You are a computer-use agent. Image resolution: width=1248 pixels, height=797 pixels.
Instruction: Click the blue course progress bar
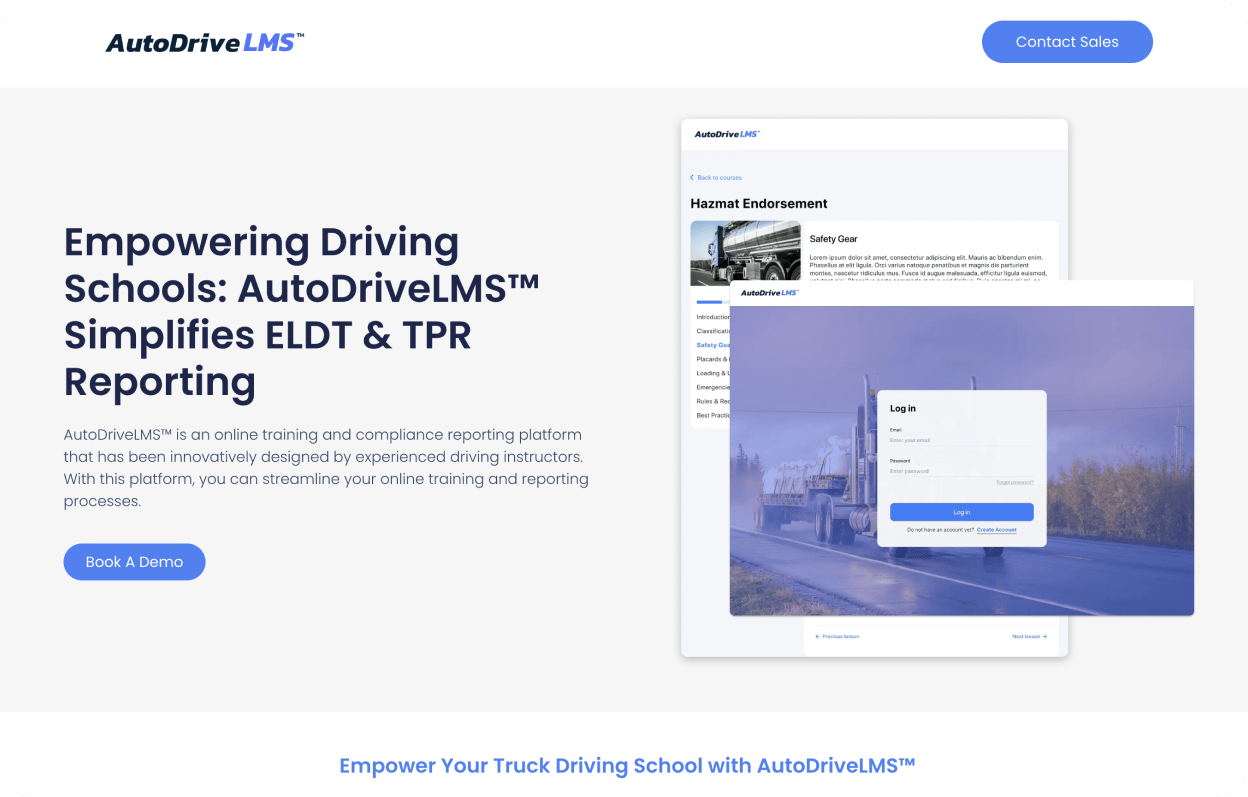pyautogui.click(x=709, y=301)
